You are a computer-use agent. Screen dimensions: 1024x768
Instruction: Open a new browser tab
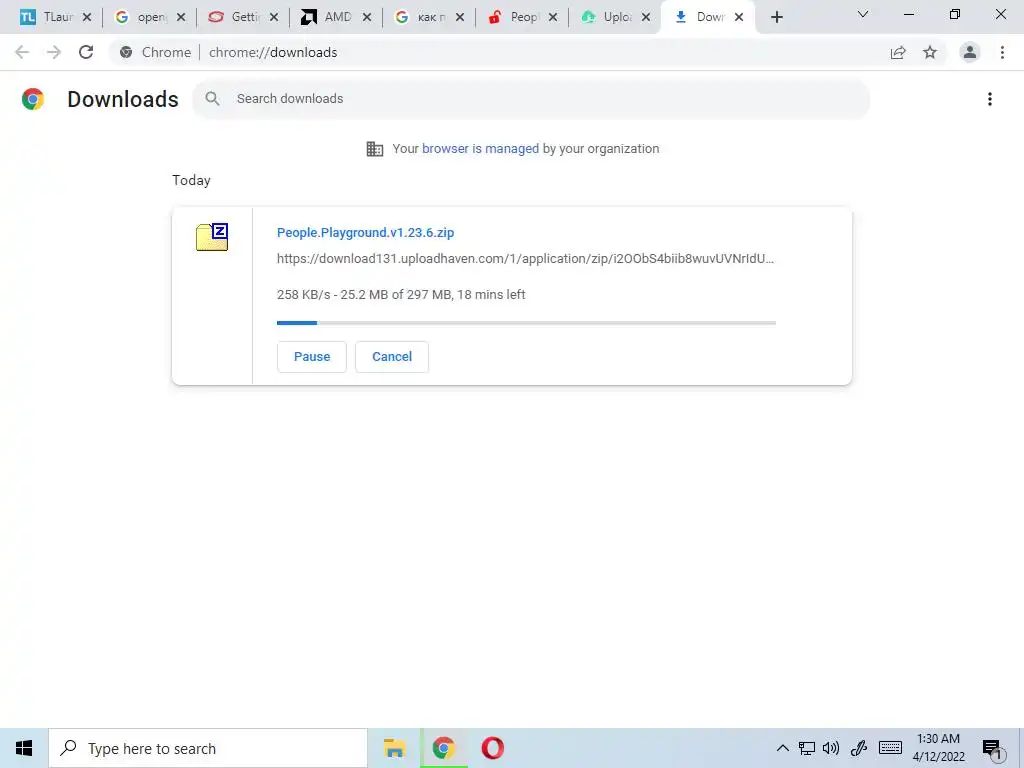point(776,17)
